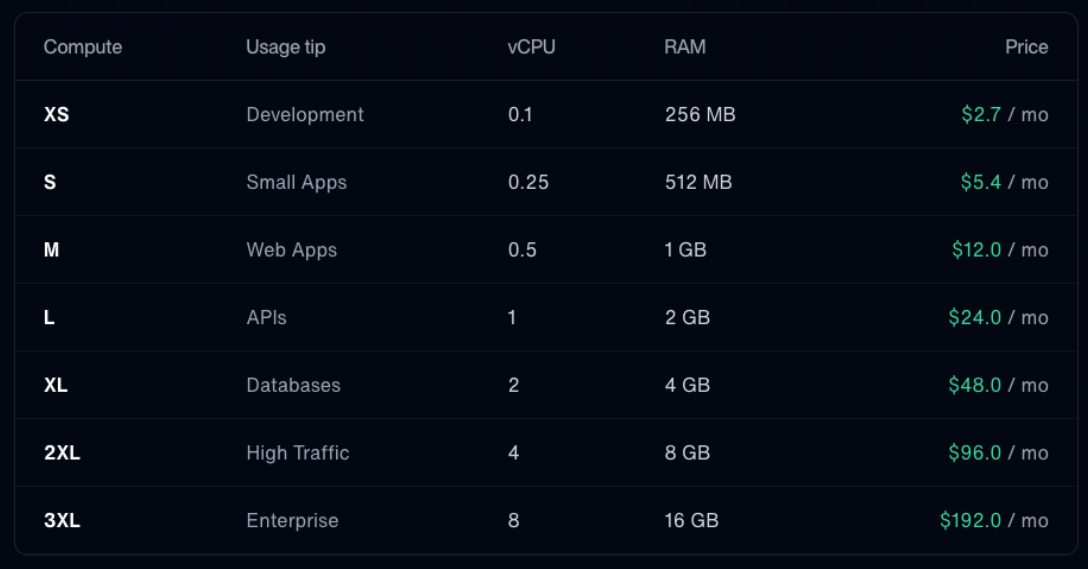Click the Usage tip column header
The width and height of the screenshot is (1088, 569).
285,47
